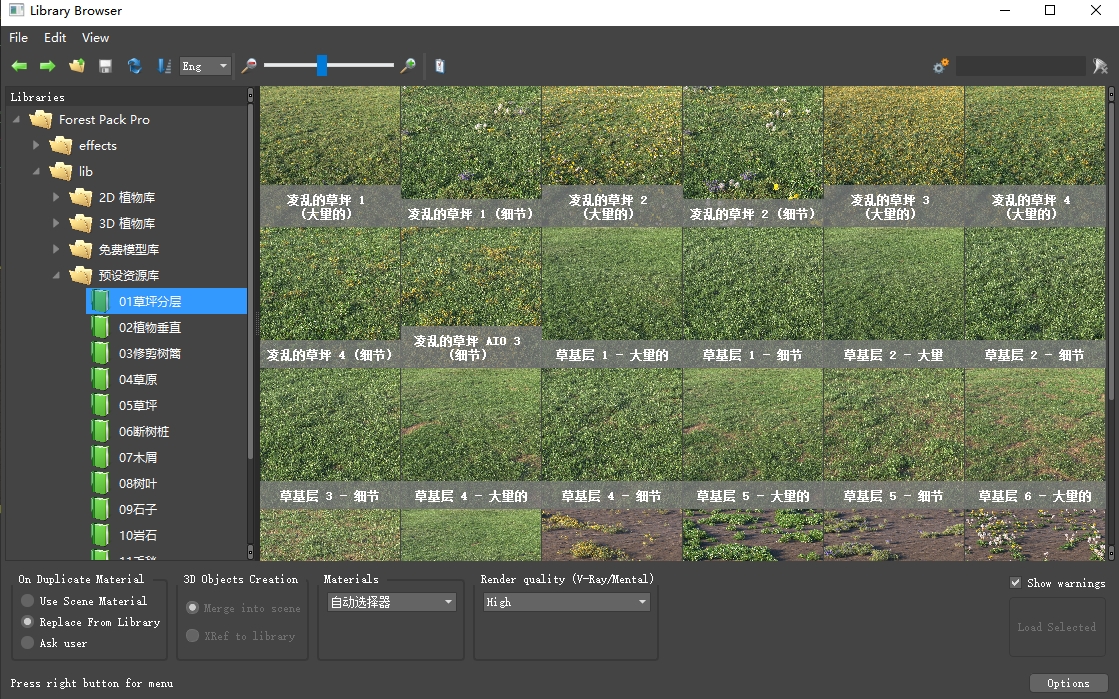1119x699 pixels.
Task: Click the green forward arrow icon
Action: click(x=47, y=66)
